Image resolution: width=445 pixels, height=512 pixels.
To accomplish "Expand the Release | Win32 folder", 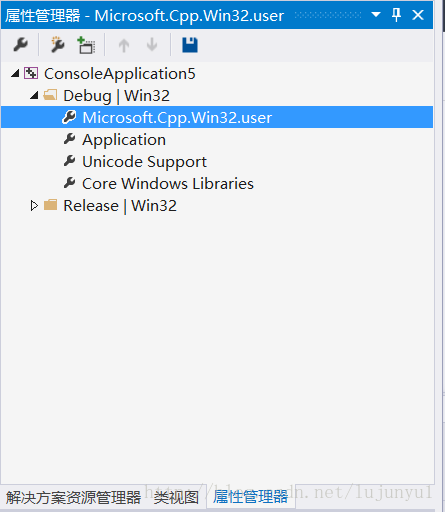I will tap(34, 205).
